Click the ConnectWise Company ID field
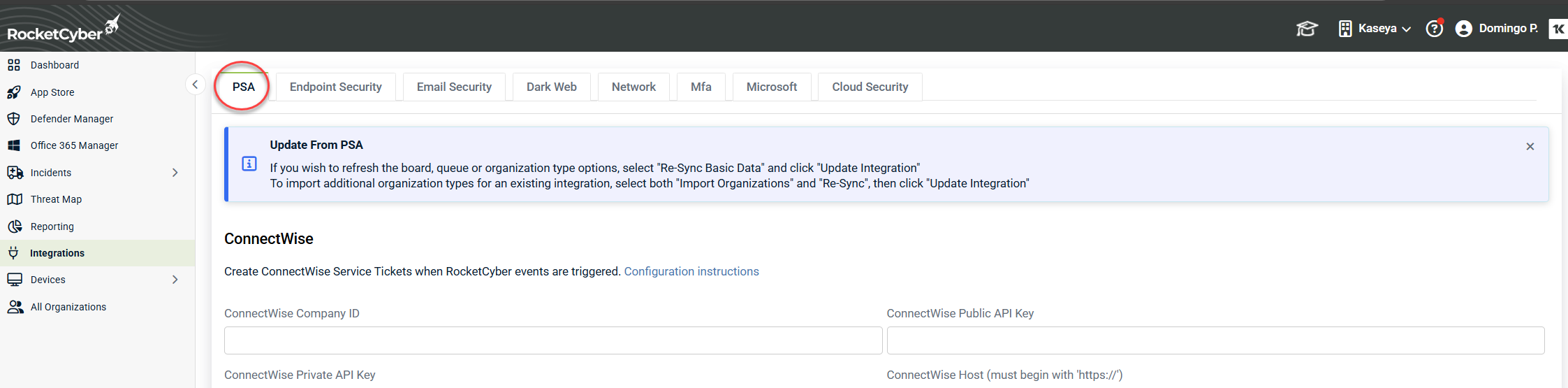Viewport: 1568px width, 388px height. pos(552,340)
